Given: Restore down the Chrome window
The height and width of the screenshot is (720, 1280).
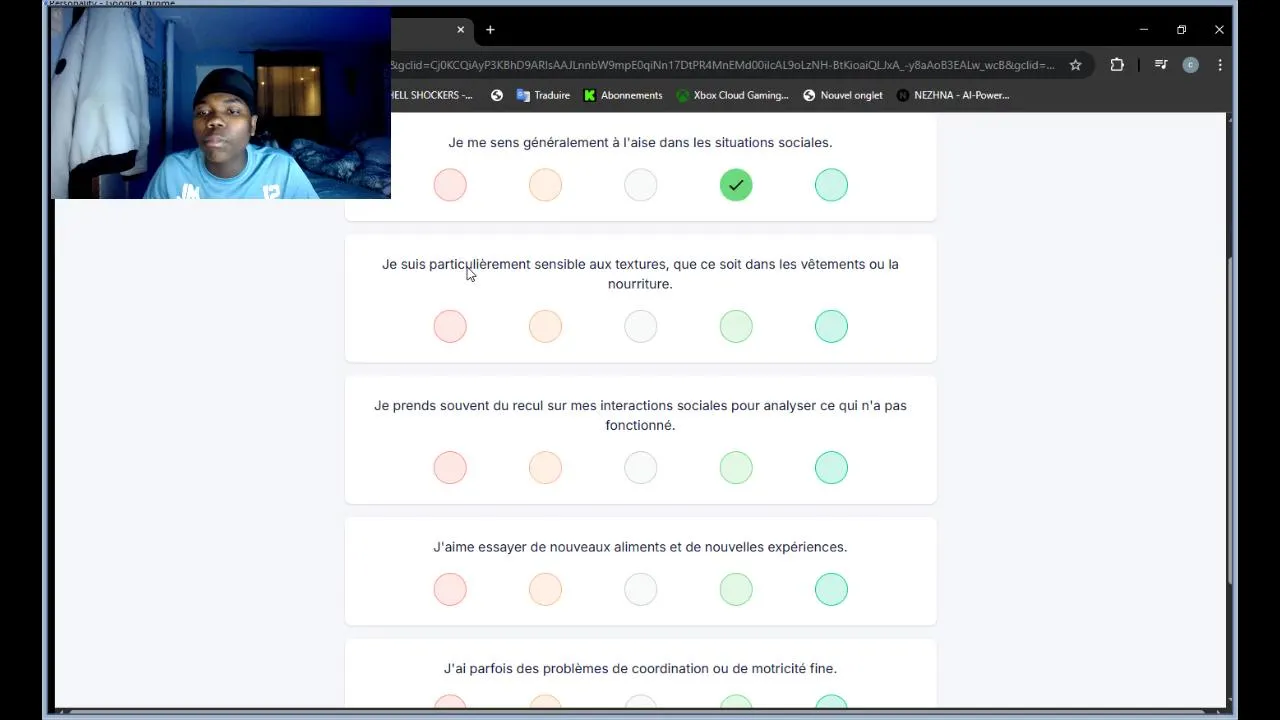Looking at the screenshot, I should (1181, 30).
